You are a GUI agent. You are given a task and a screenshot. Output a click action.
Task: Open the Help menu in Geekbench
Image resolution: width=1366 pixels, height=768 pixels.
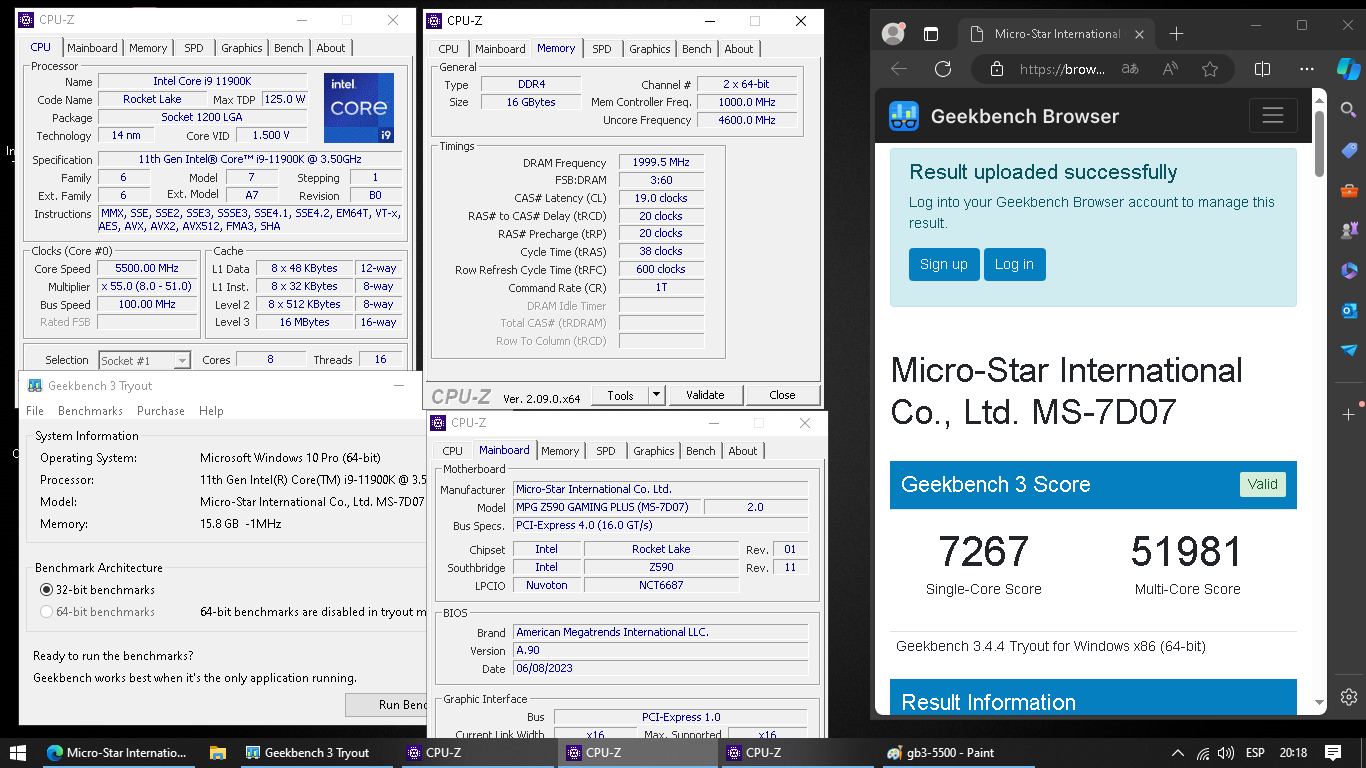pos(211,411)
